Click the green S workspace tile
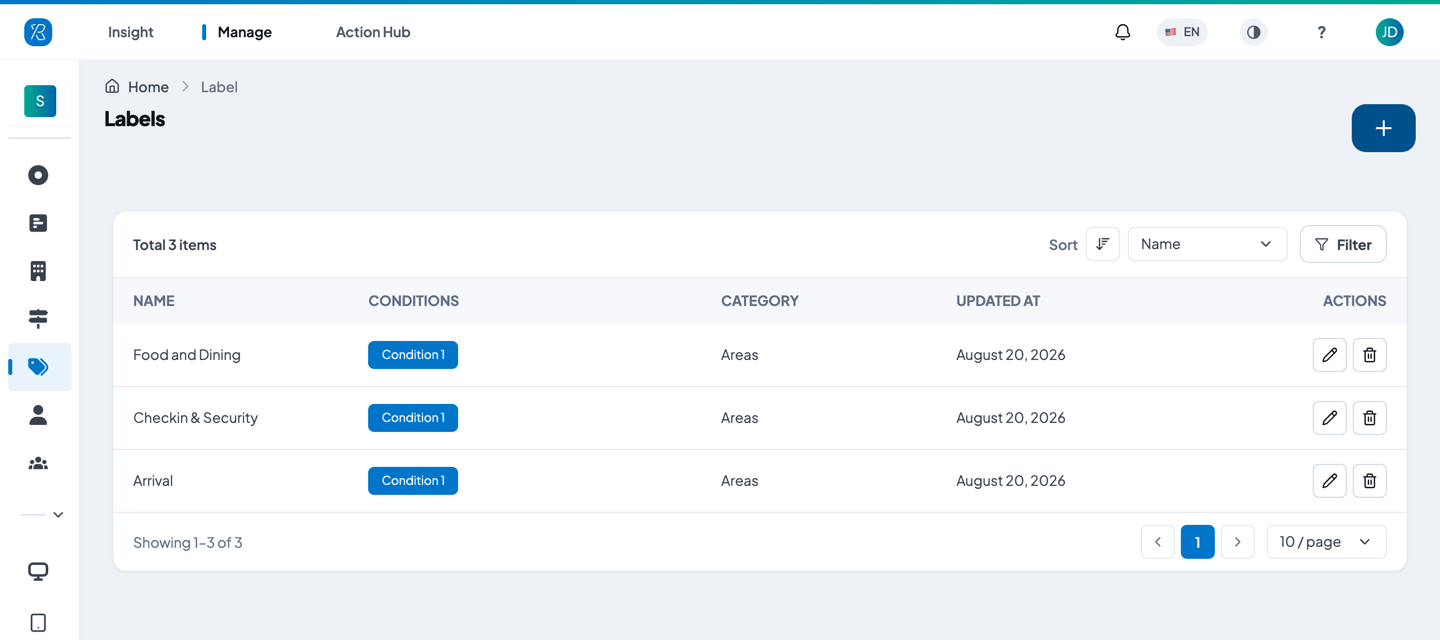The image size is (1440, 640). pyautogui.click(x=40, y=101)
